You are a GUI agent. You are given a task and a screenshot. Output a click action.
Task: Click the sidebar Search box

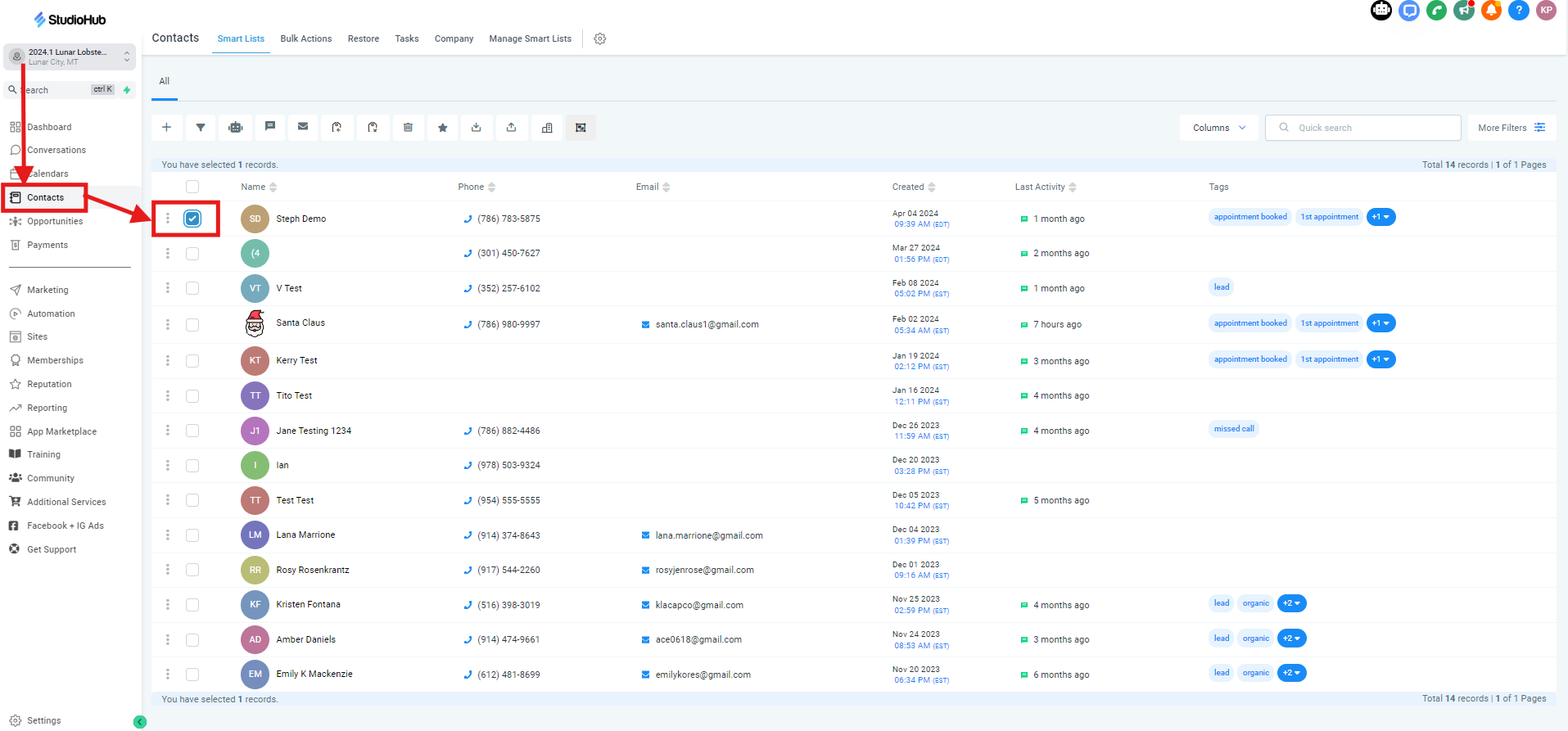pyautogui.click(x=61, y=90)
